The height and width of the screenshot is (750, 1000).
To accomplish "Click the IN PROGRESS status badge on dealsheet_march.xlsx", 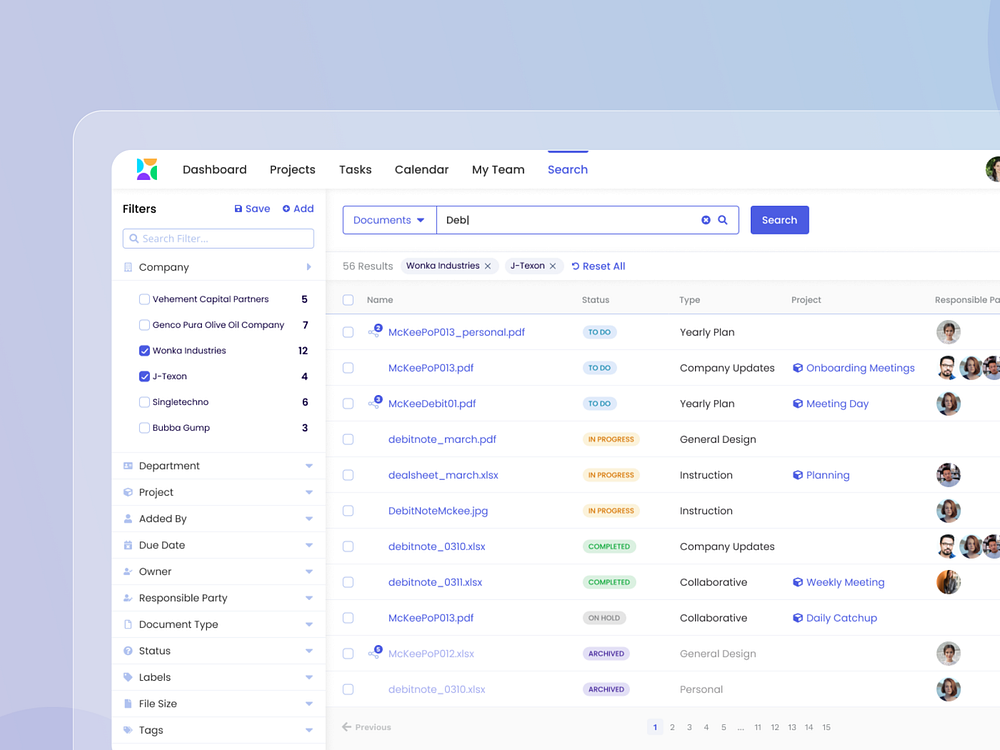I will click(610, 475).
